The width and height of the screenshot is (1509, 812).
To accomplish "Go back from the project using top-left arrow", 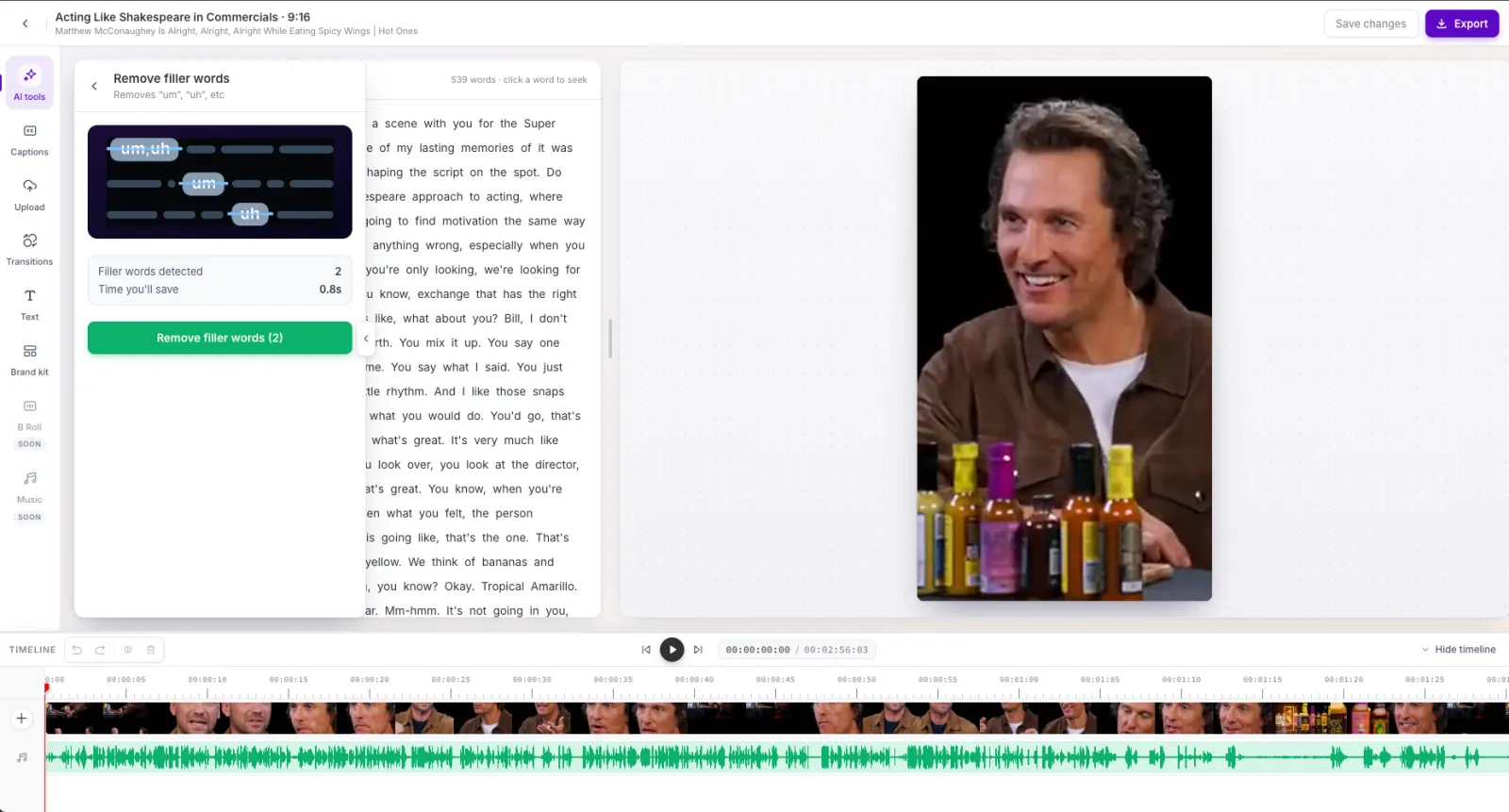I will (x=25, y=24).
